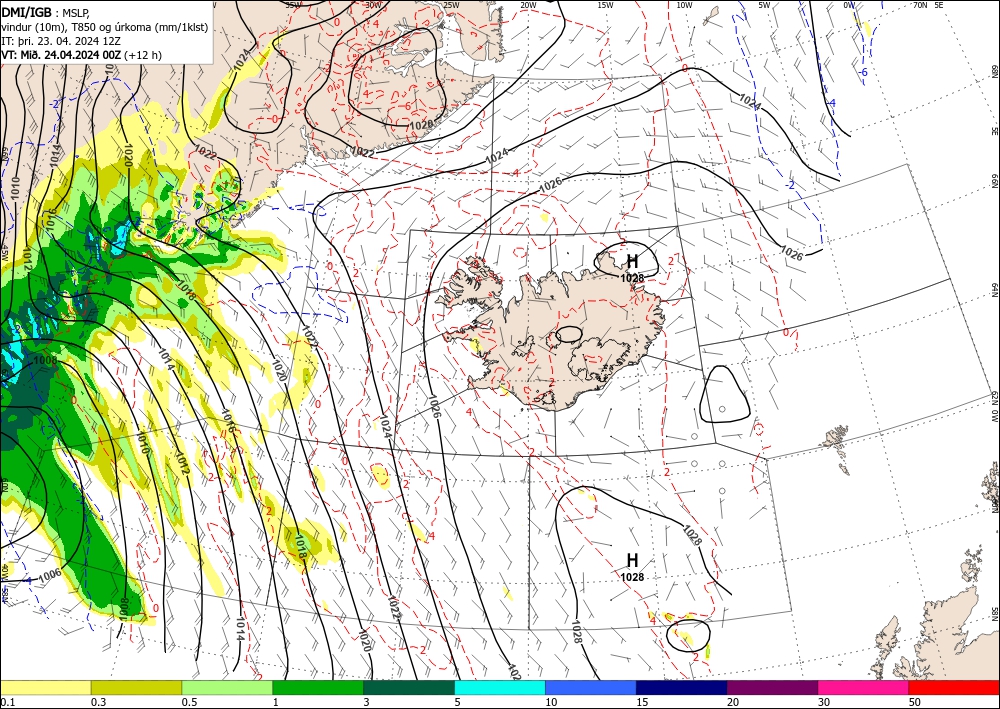The height and width of the screenshot is (709, 1000).
Task: Select the 'IT: þri. 23. 04. 2024 12Z' line
Action: coord(61,41)
